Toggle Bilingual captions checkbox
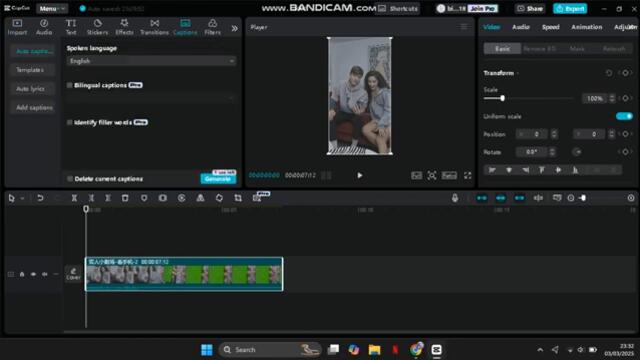 coord(69,85)
